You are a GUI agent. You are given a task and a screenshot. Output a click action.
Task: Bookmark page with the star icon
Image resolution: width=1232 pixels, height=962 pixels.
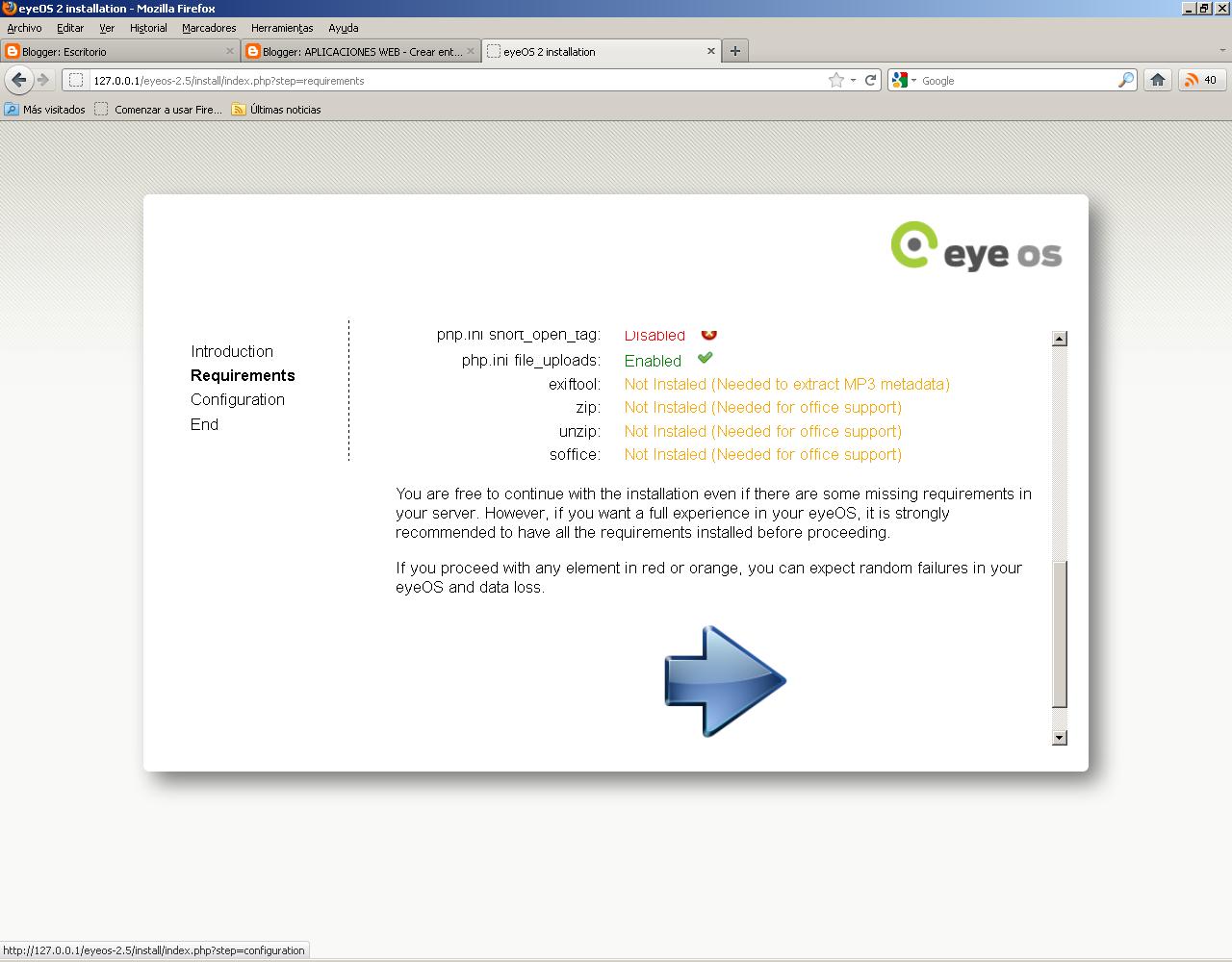pyautogui.click(x=836, y=80)
